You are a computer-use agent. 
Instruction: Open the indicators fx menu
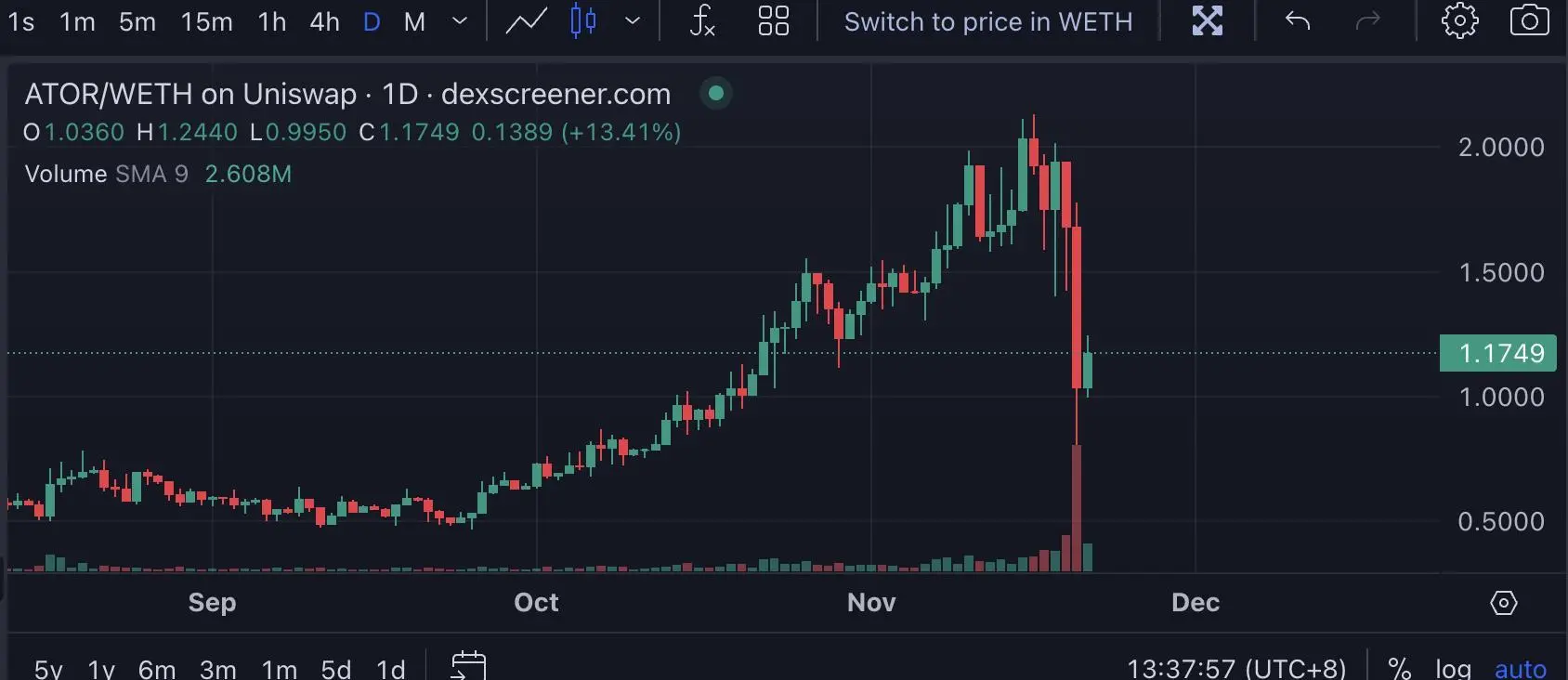click(x=702, y=20)
